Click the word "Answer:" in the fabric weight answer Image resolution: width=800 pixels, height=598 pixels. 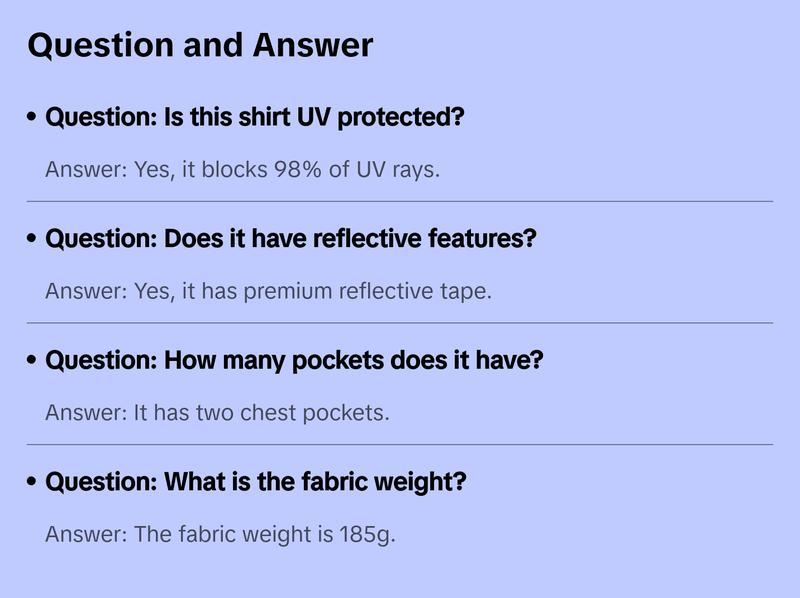86,535
